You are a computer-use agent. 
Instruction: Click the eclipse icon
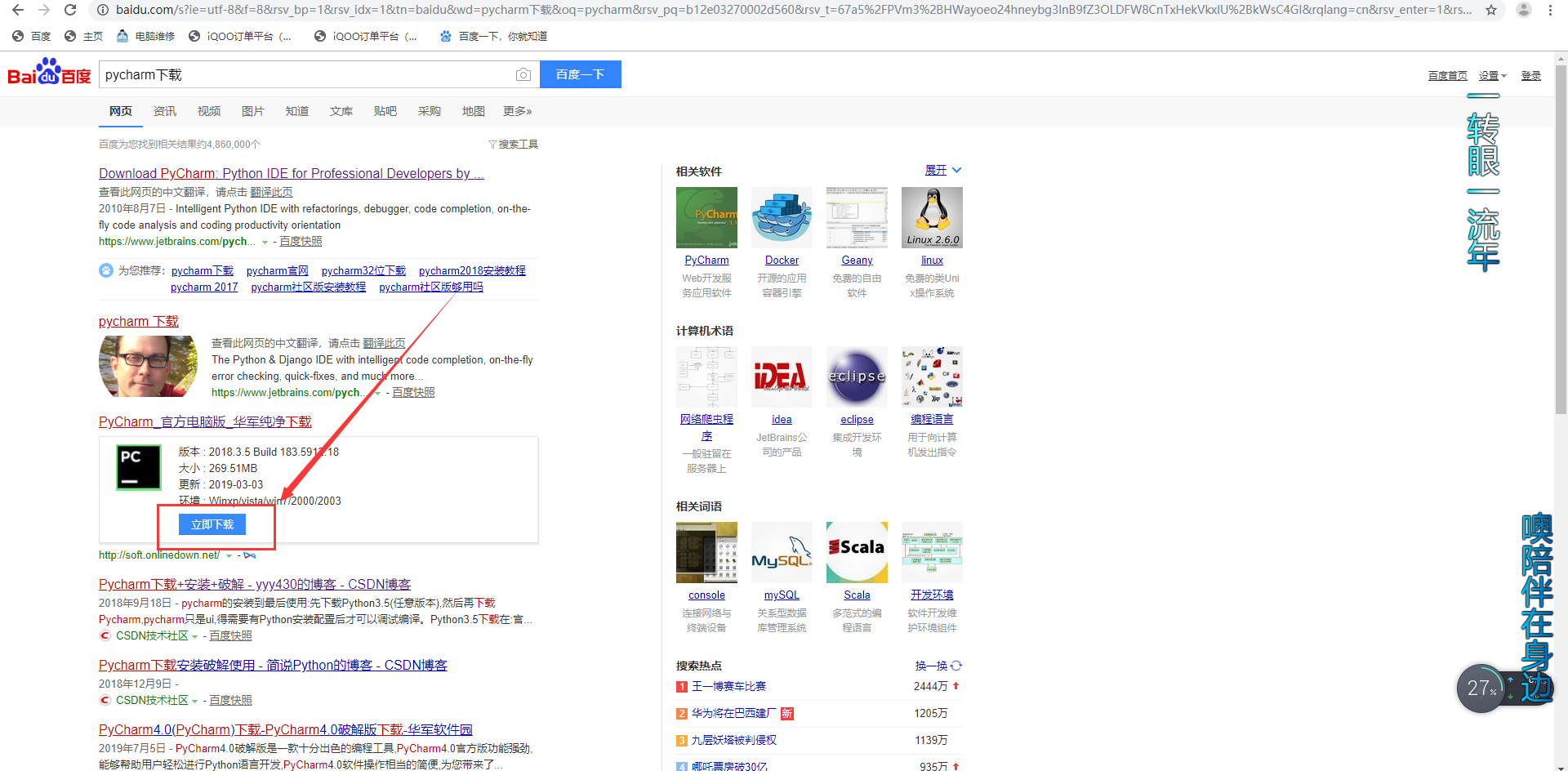(x=857, y=377)
